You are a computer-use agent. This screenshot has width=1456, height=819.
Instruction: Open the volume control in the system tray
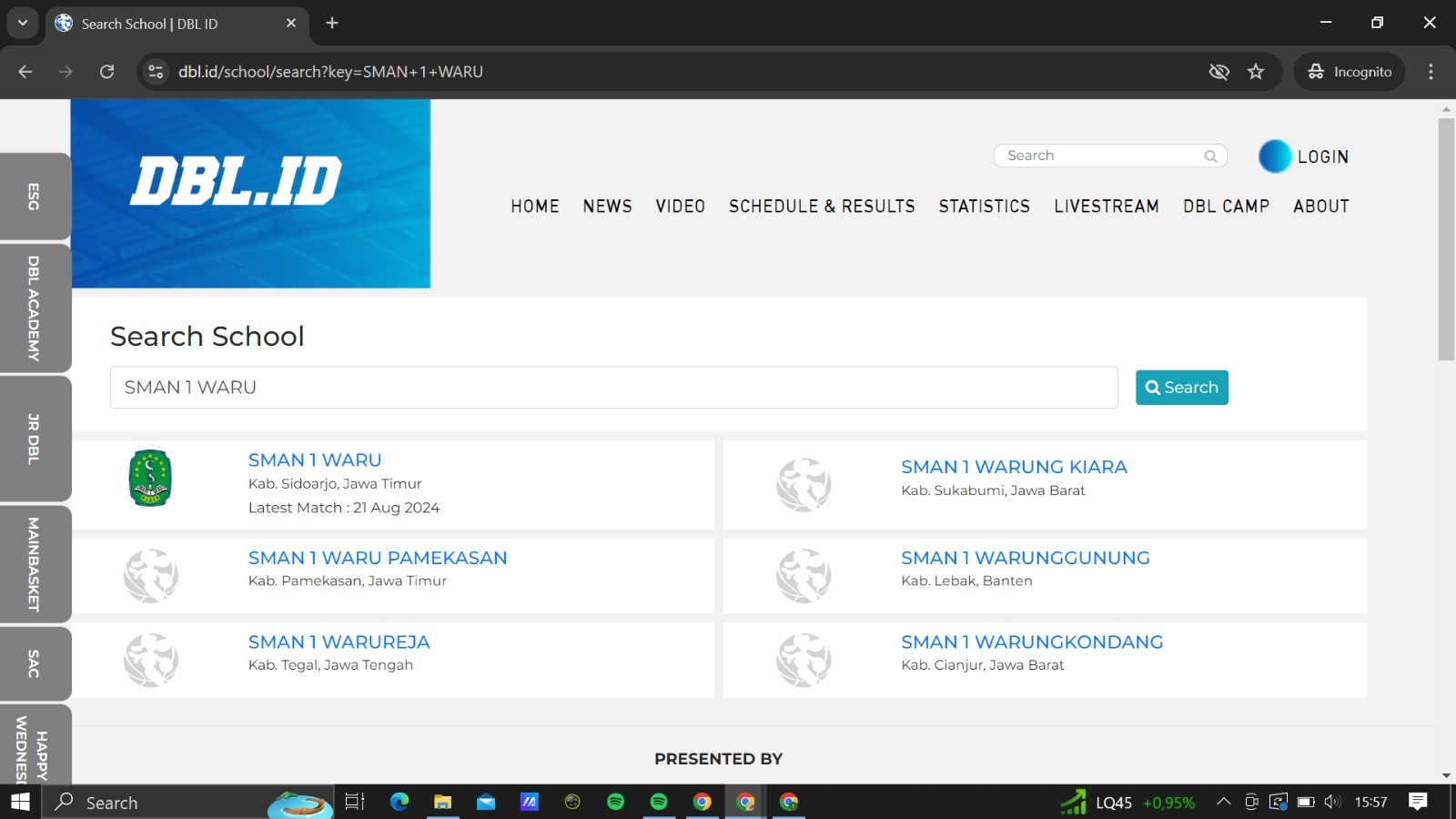1332,802
